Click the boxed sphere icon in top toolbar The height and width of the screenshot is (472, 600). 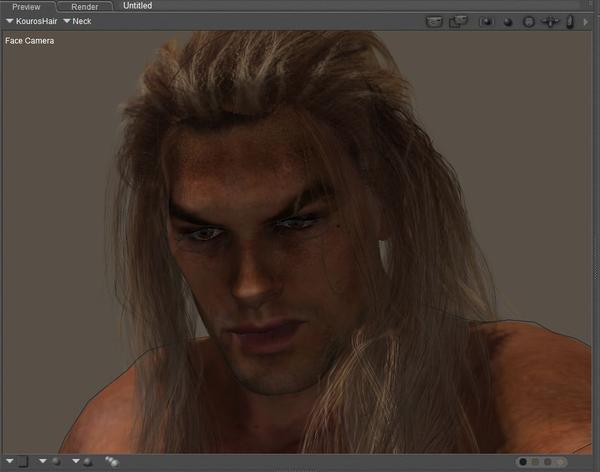[486, 22]
